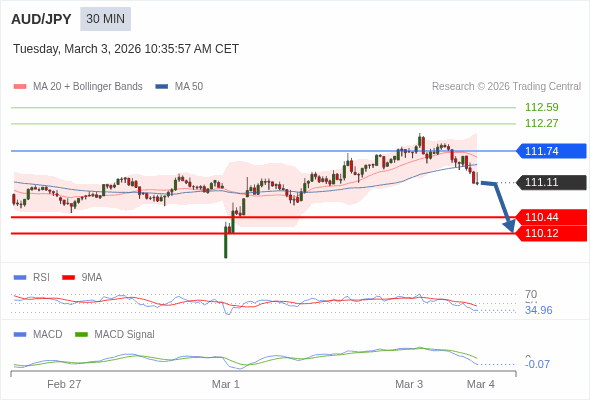Click the MACD legend swatch
590x400 pixels.
pos(20,335)
